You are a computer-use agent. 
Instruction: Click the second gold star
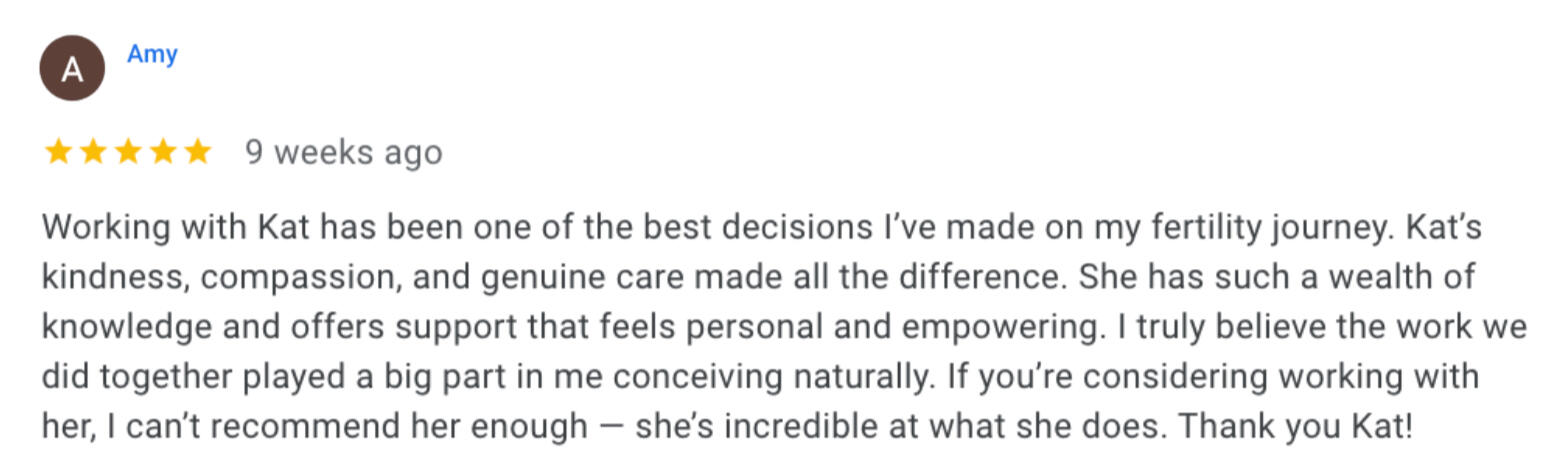tap(93, 152)
